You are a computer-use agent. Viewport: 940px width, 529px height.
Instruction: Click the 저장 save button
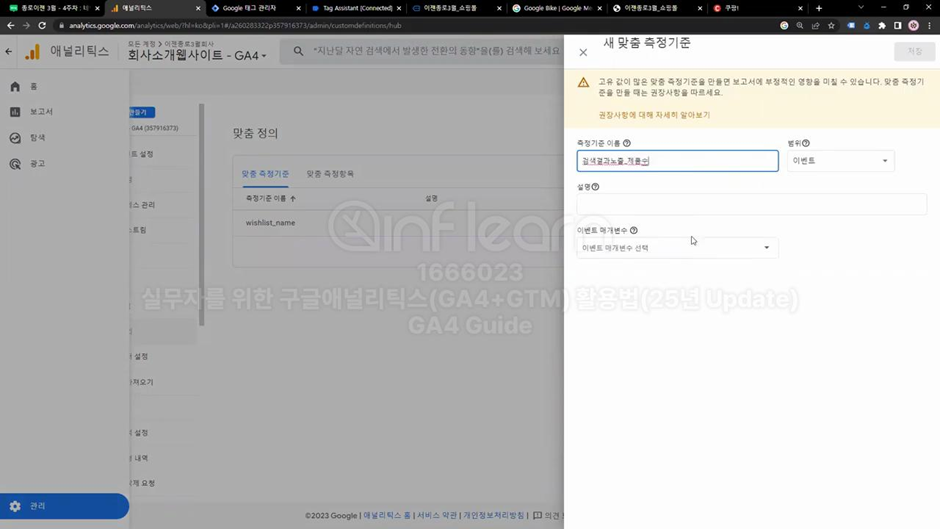(x=914, y=52)
